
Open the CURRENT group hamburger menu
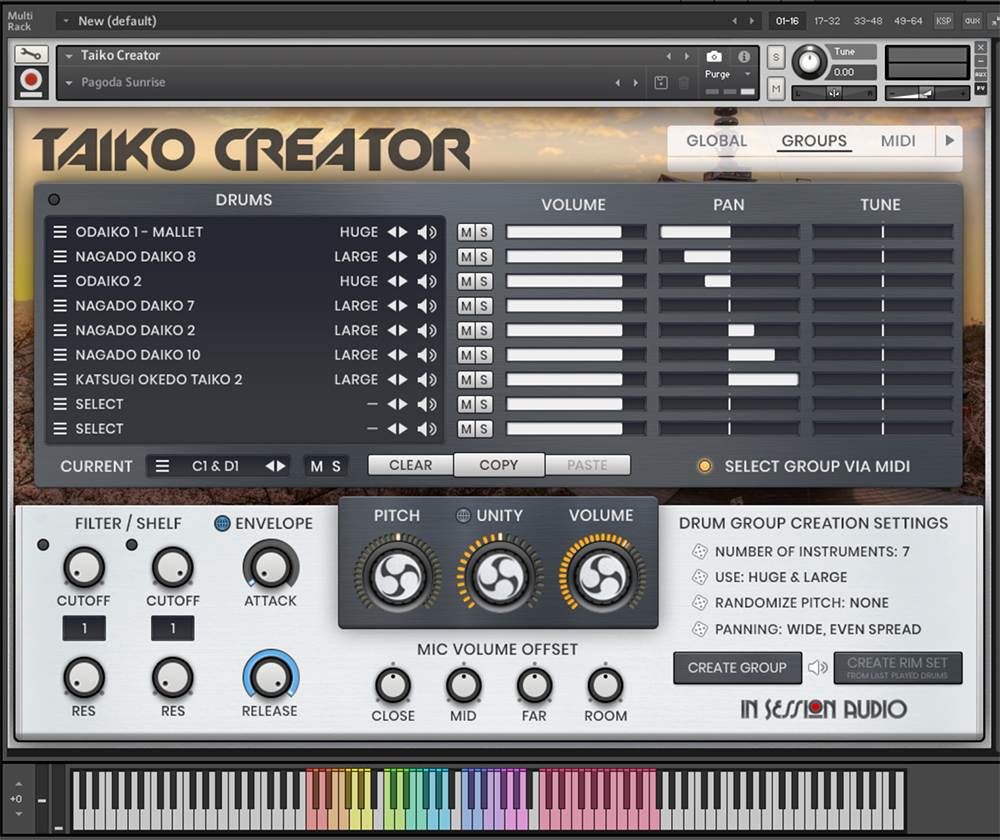coord(163,466)
